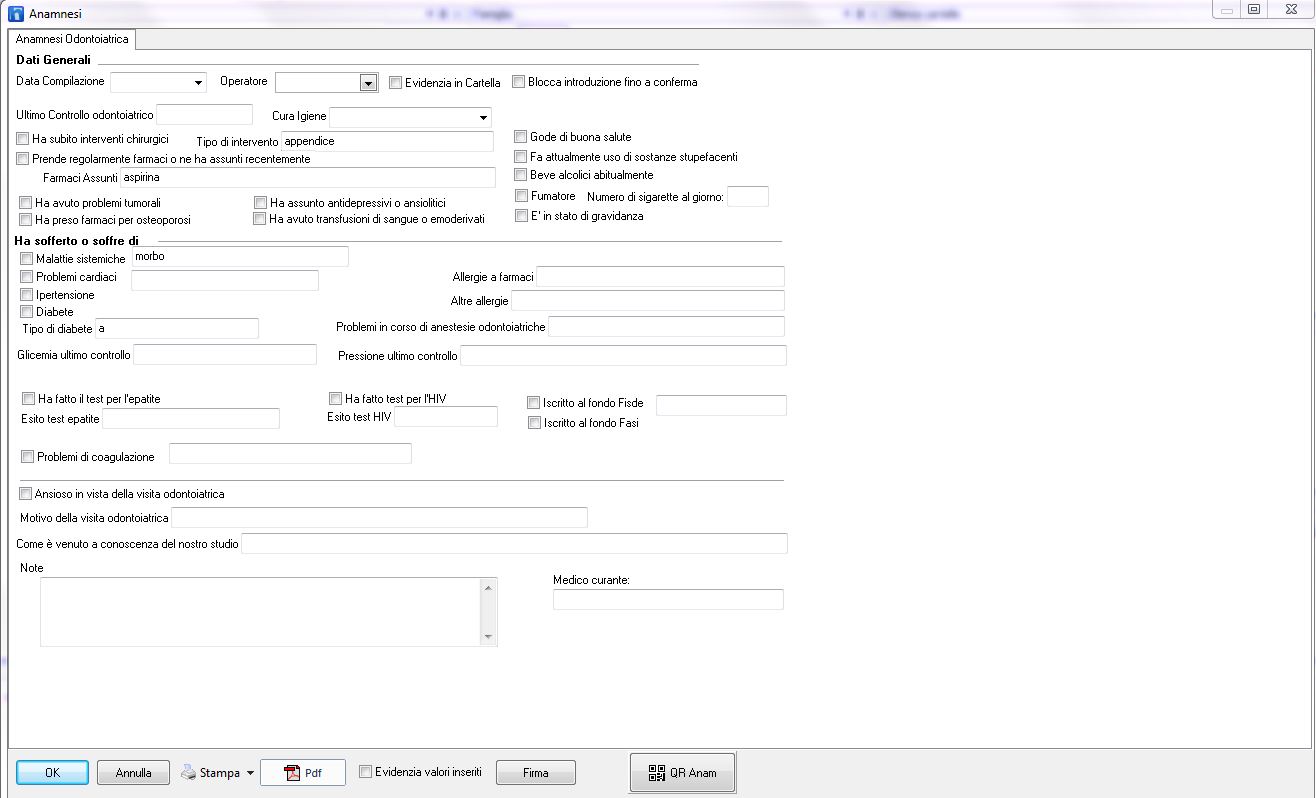
Task: Open the Stampa dropdown arrow
Action: click(249, 773)
